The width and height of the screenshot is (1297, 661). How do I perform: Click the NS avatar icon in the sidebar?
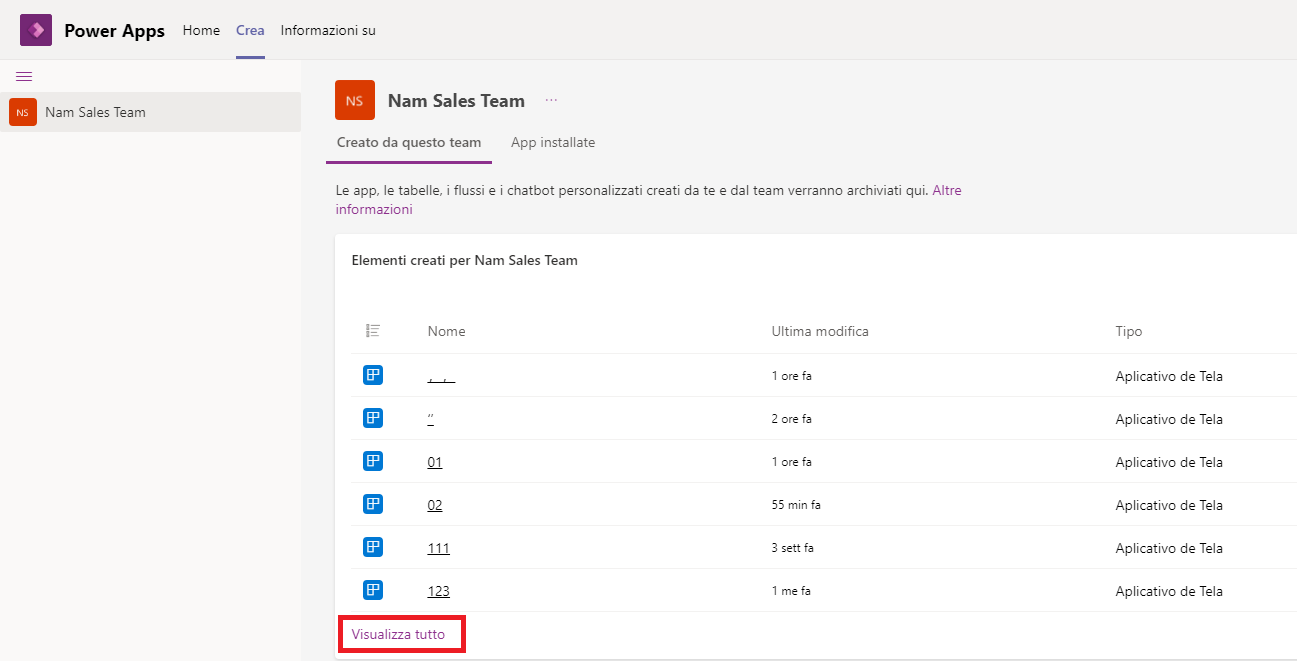tap(23, 112)
